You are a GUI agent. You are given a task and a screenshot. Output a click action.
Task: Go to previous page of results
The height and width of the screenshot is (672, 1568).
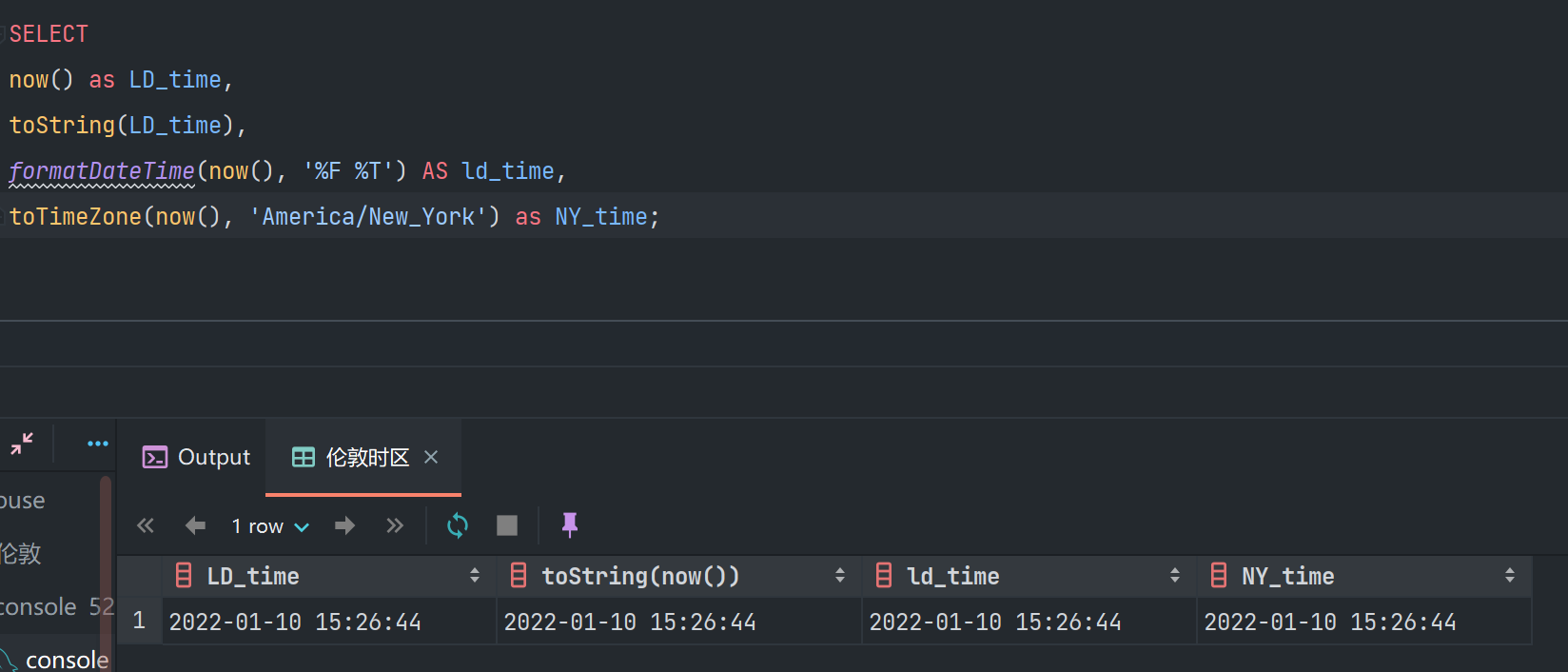click(195, 525)
